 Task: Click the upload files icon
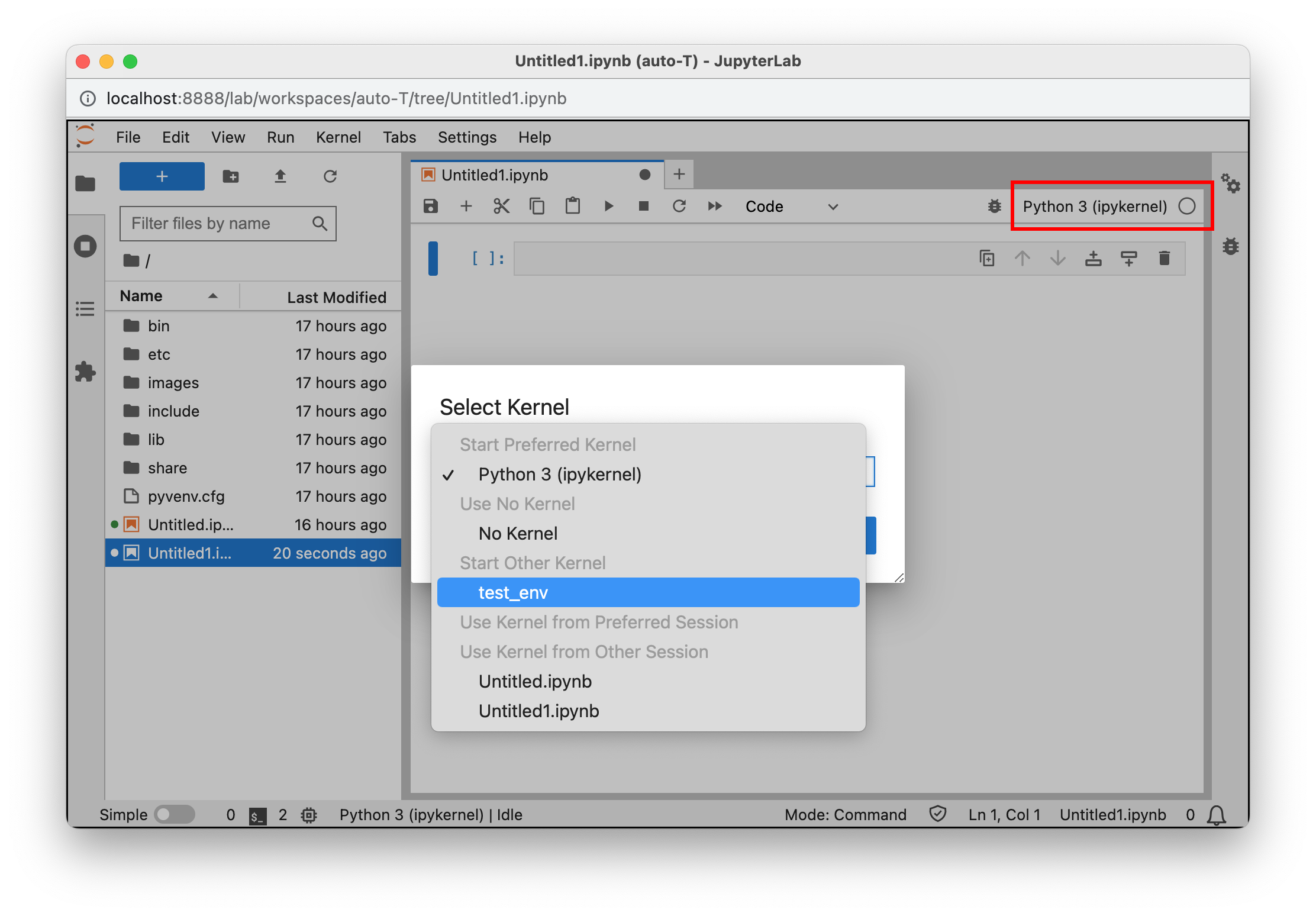click(x=280, y=176)
